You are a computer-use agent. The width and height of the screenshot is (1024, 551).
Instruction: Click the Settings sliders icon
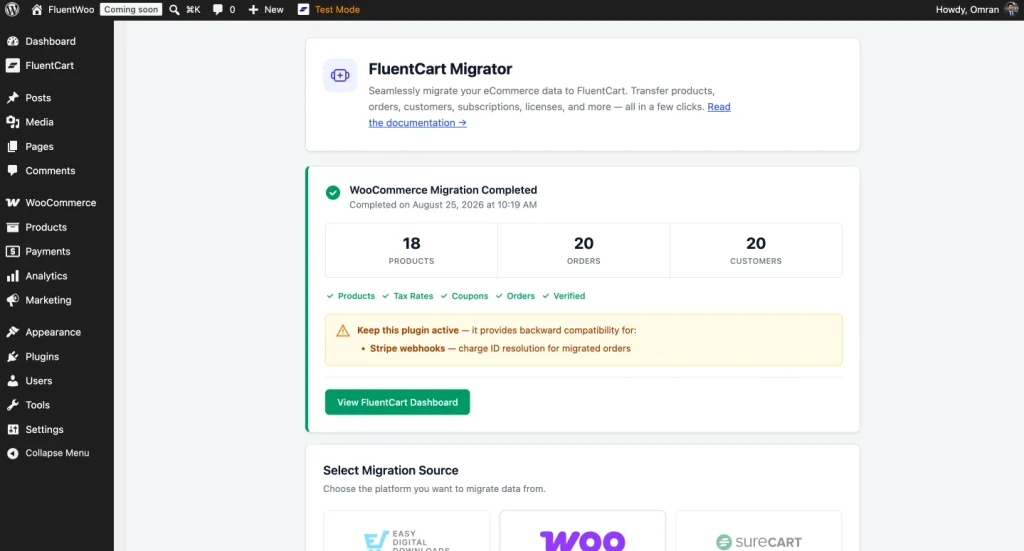12,430
